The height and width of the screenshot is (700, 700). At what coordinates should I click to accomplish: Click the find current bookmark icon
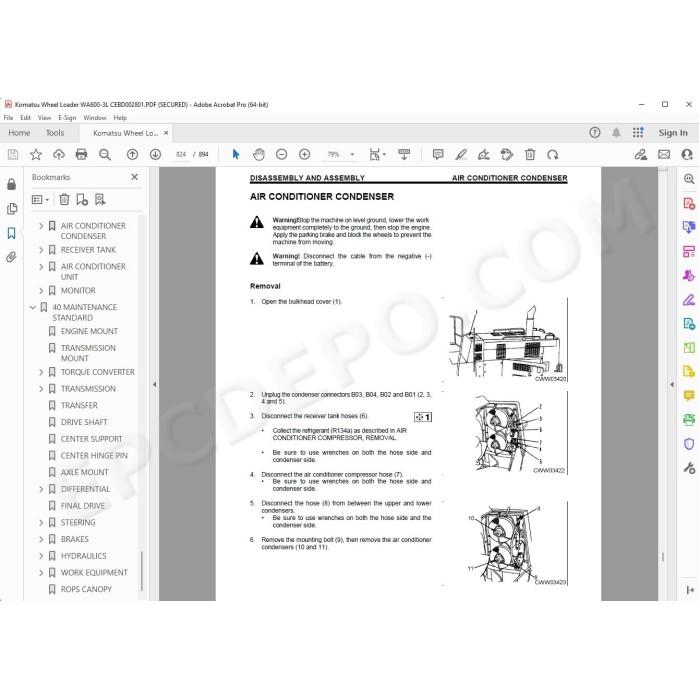coord(100,200)
